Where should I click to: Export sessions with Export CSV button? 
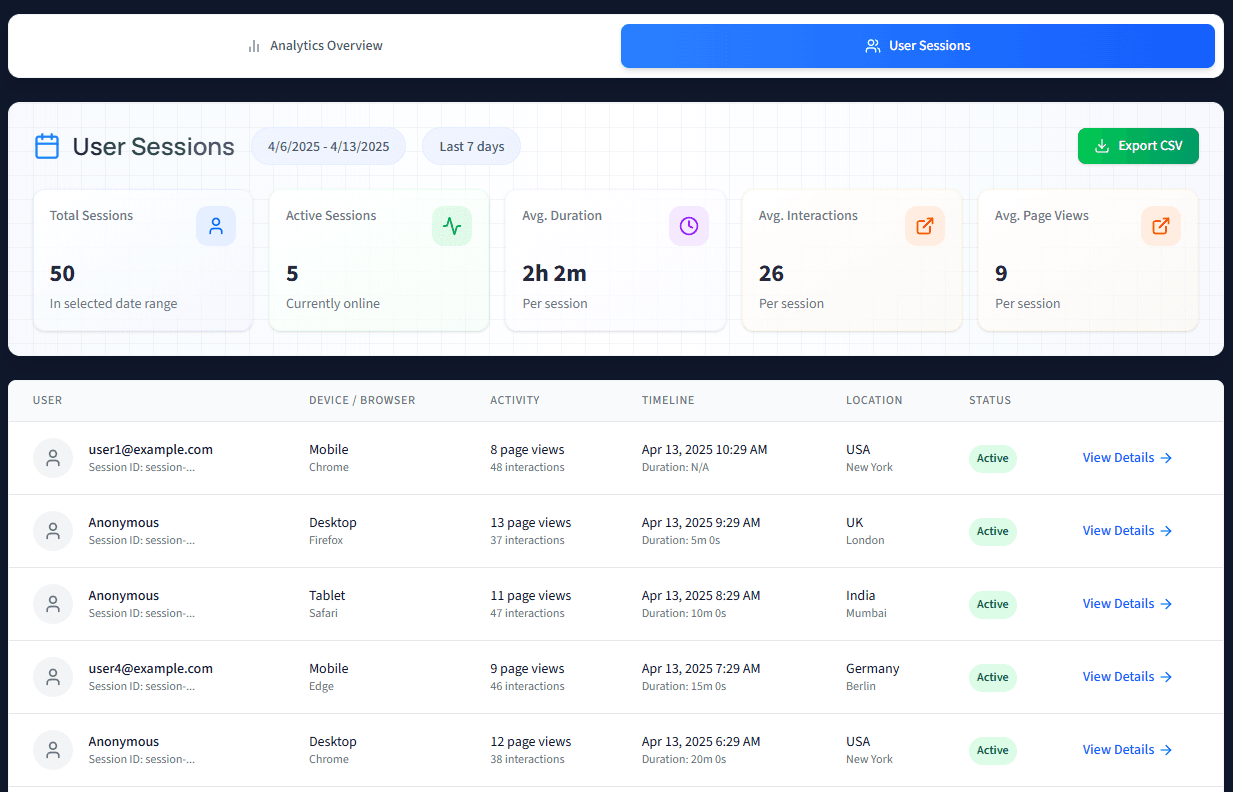click(x=1138, y=146)
